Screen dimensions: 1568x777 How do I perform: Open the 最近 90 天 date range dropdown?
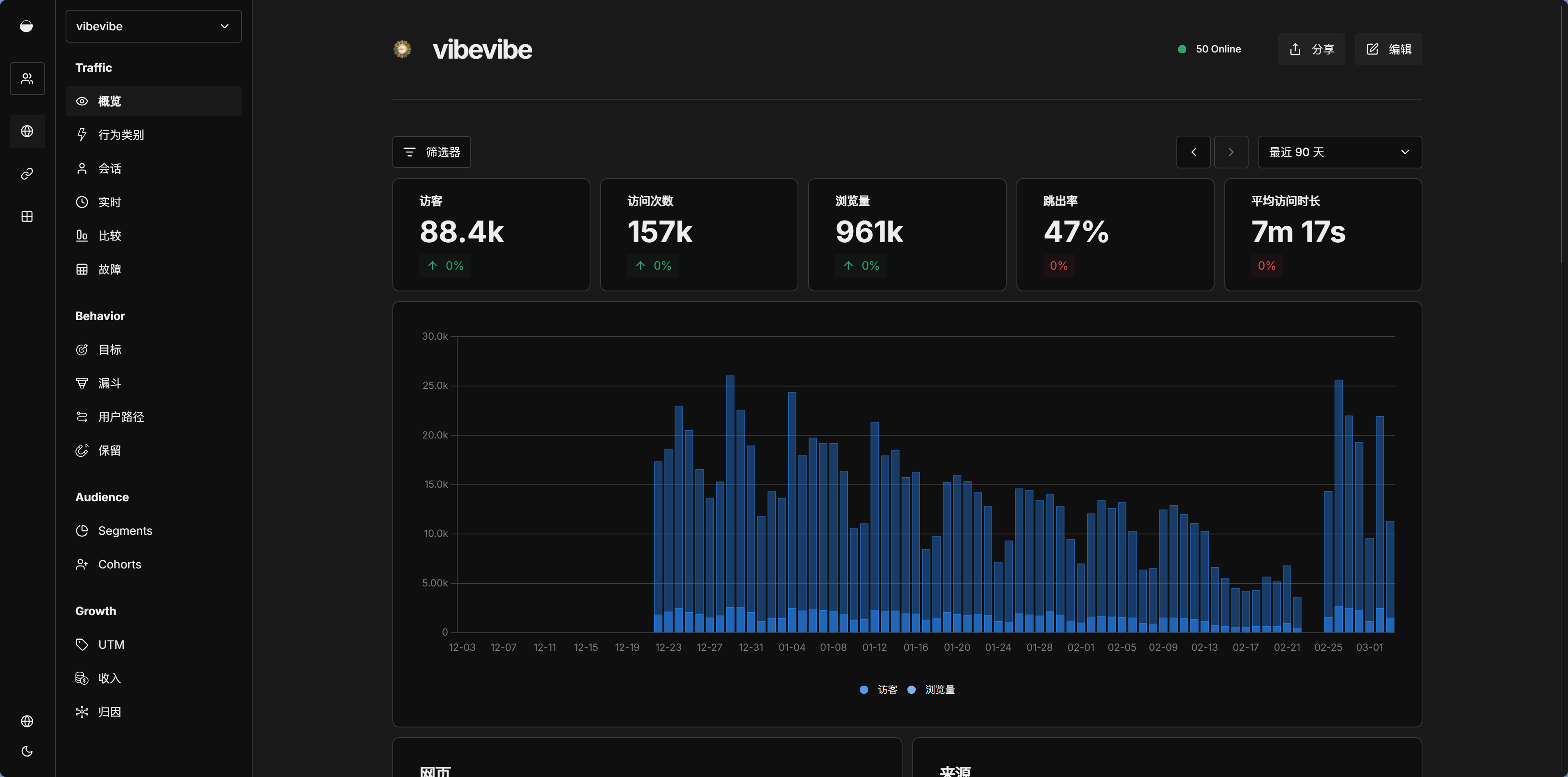[1339, 152]
